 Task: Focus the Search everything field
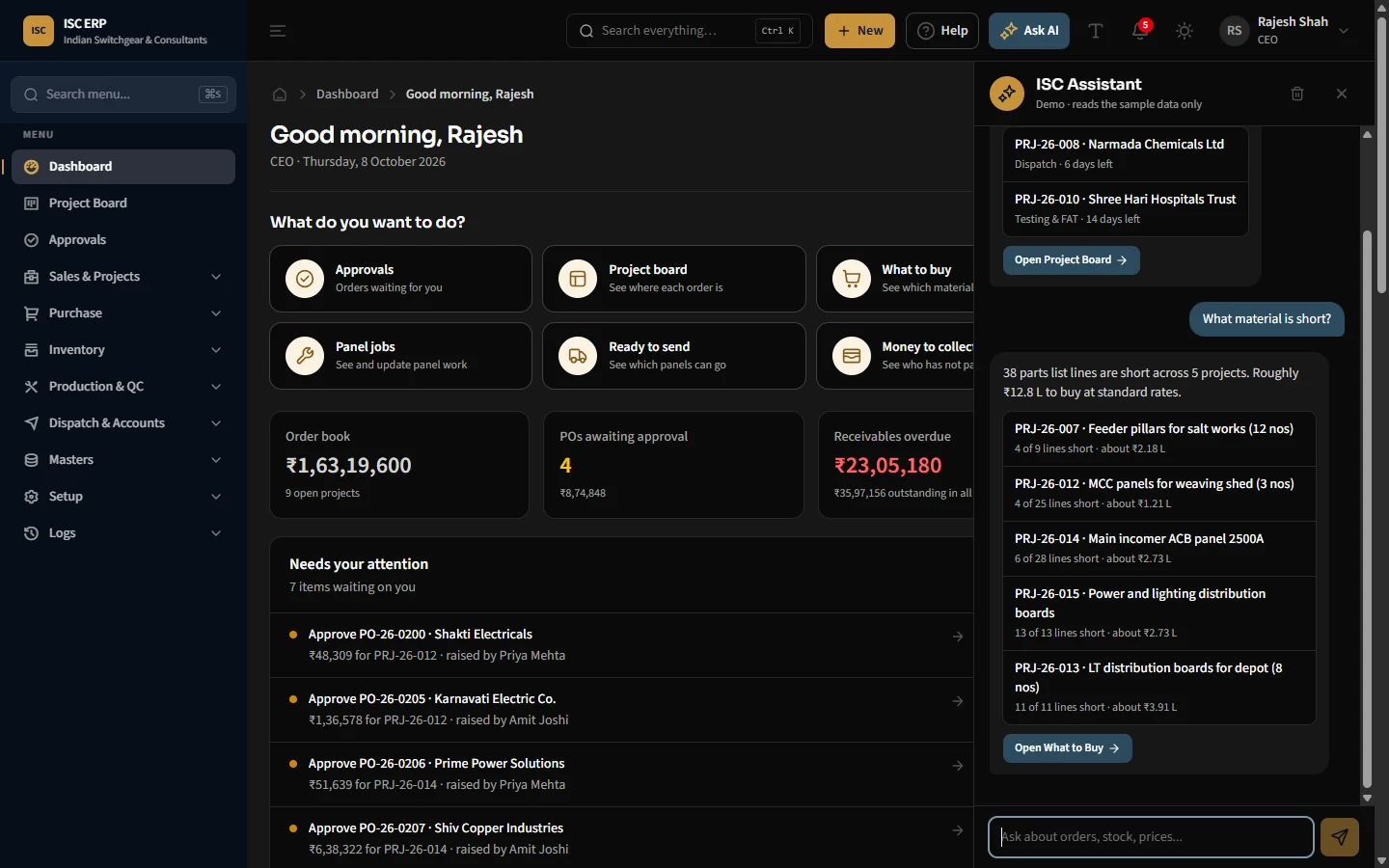point(690,31)
